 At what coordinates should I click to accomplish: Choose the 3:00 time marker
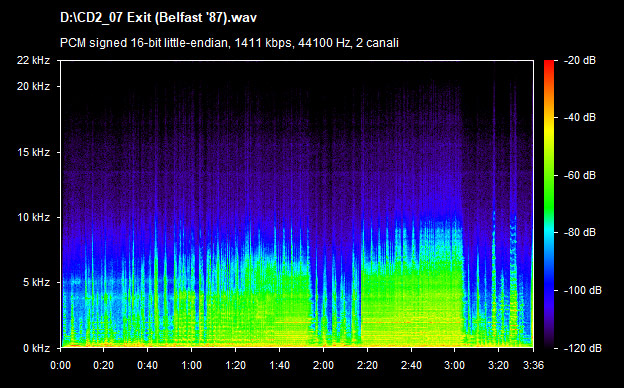[454, 365]
